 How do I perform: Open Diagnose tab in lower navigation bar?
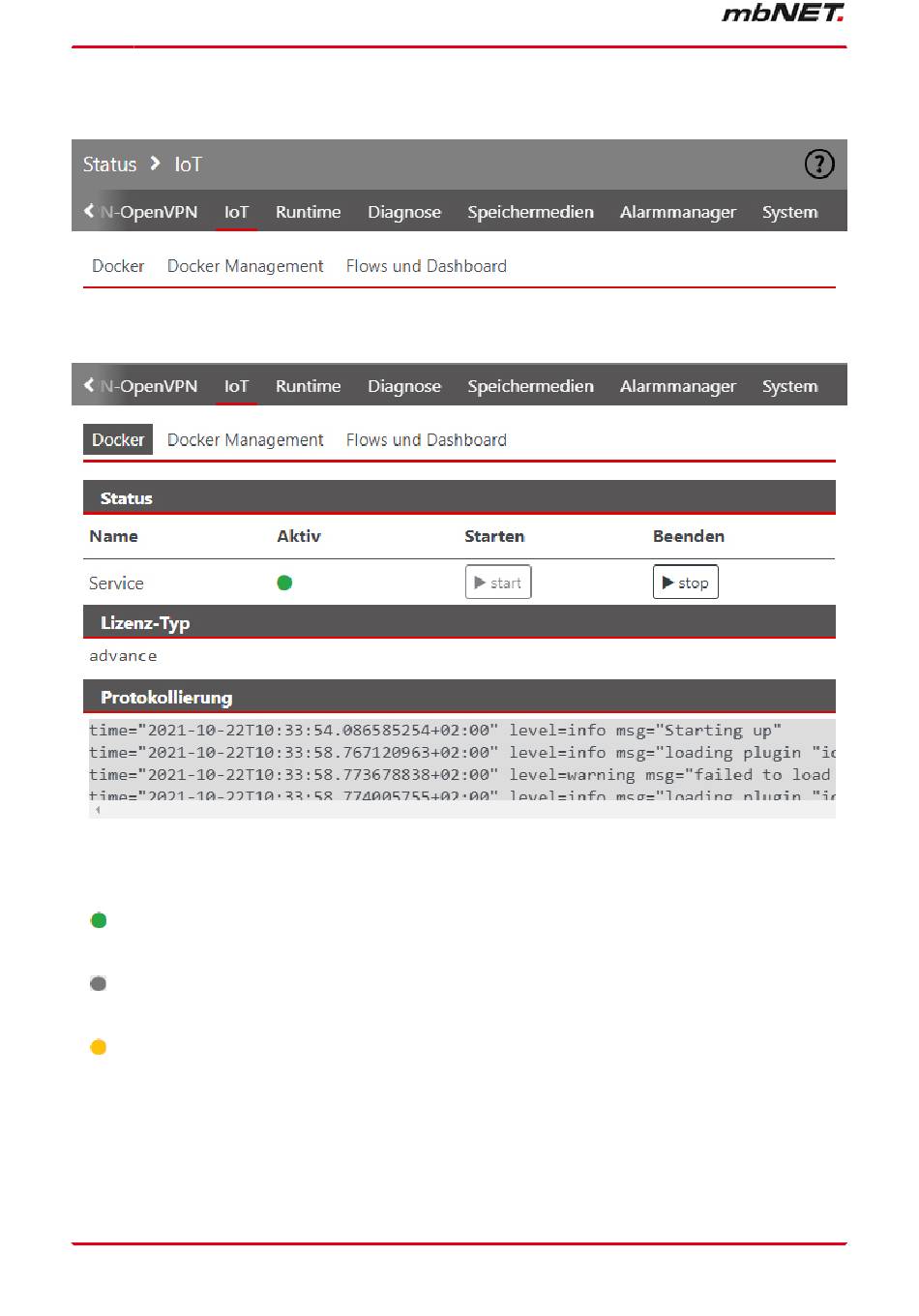point(404,386)
